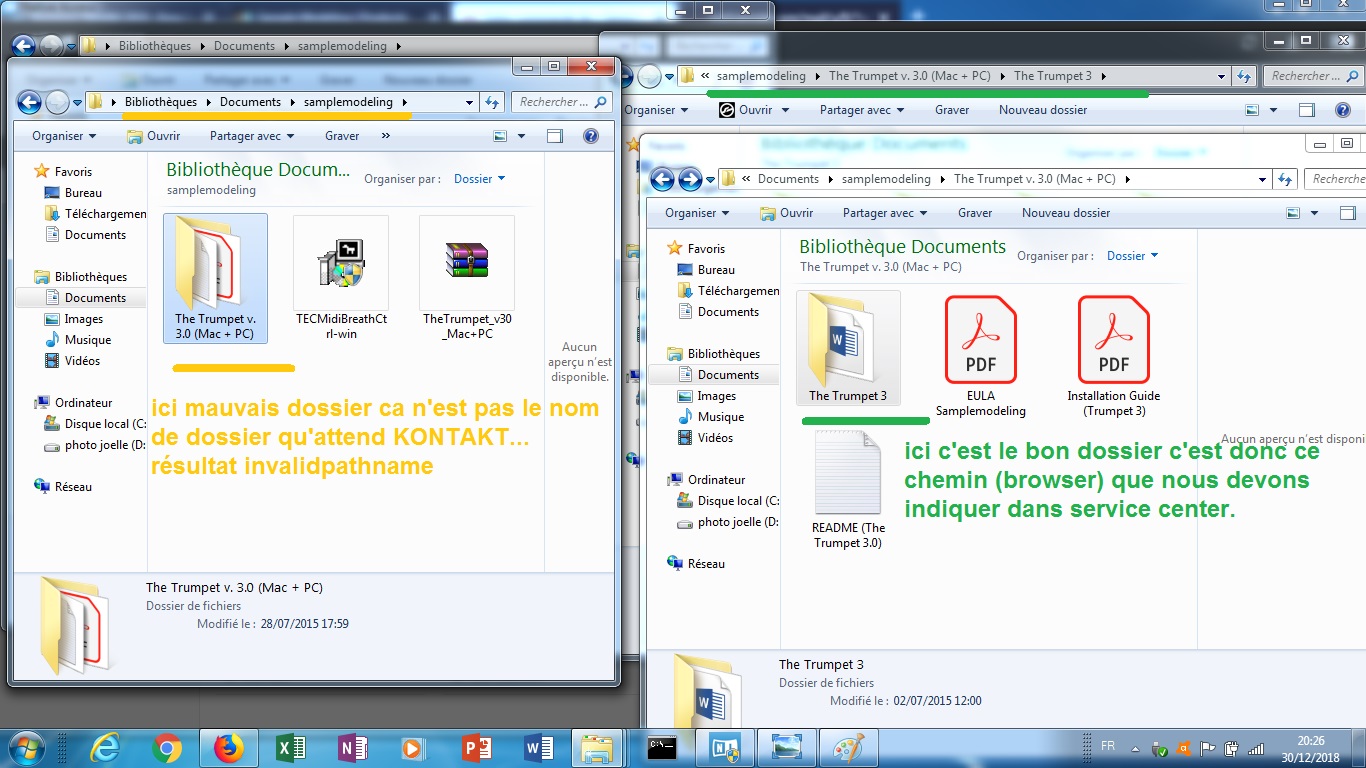Click the change-view icon in the PDF files window

coord(1294,213)
